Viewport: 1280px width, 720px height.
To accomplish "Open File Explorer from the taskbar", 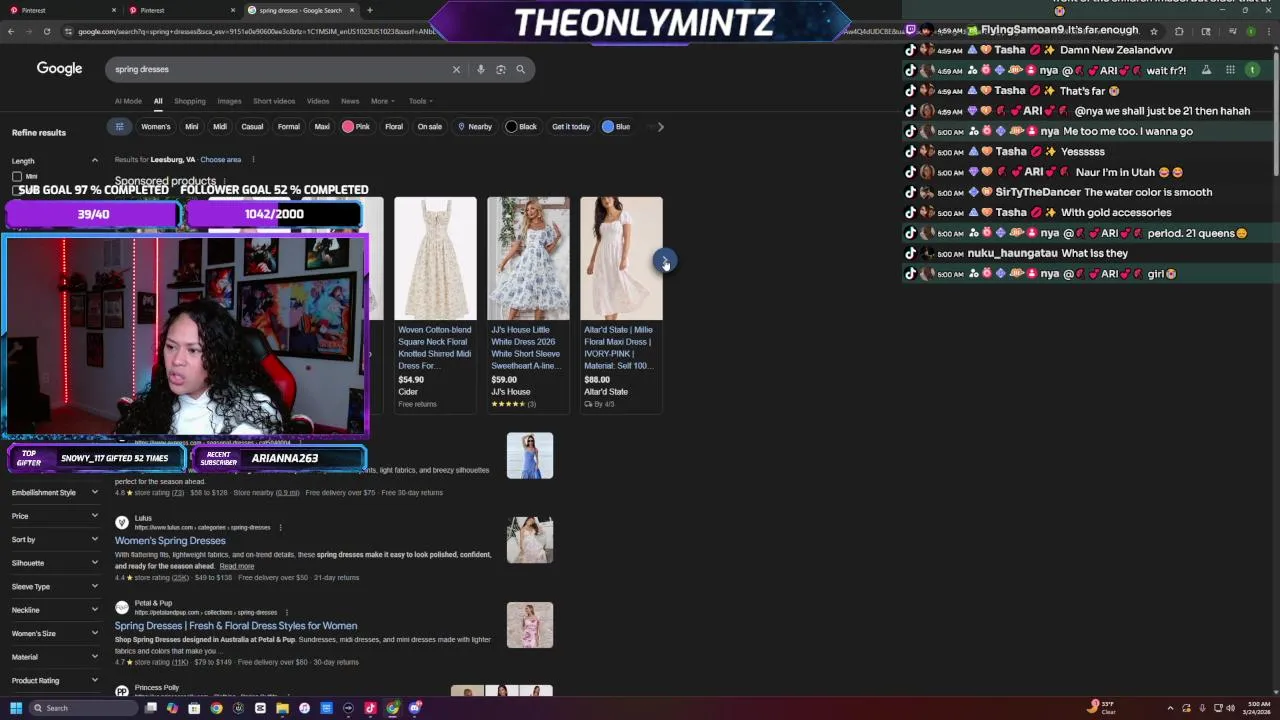I will tap(282, 708).
